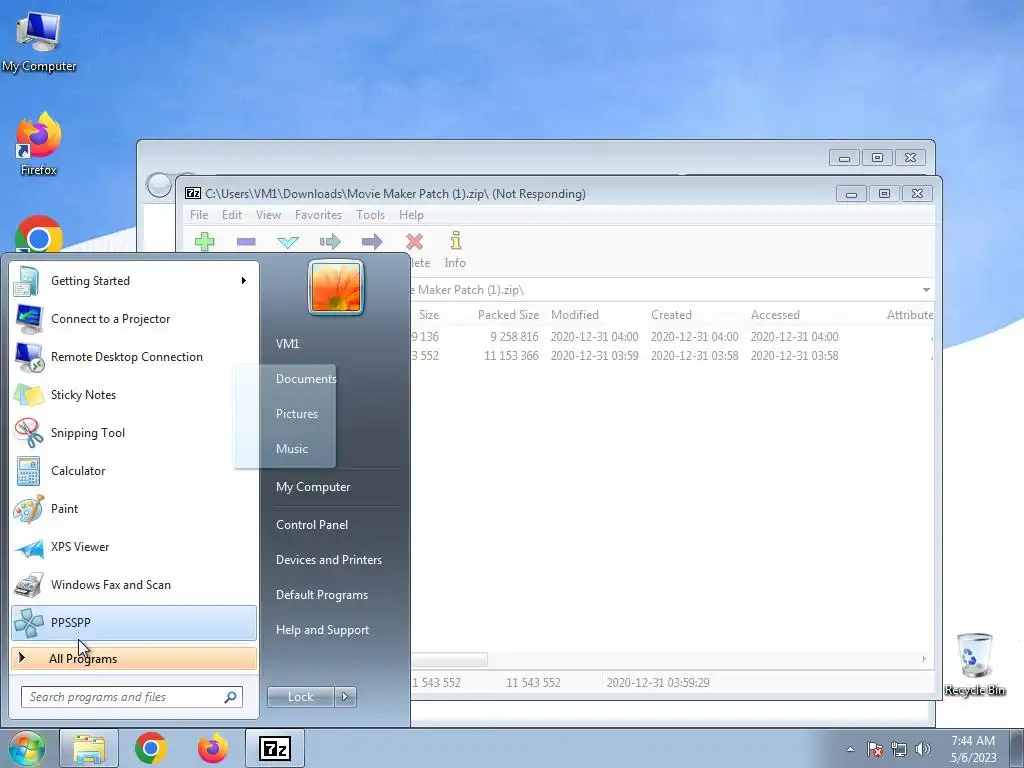Click the Action Center flag tray icon
The width and height of the screenshot is (1024, 768).
tap(875, 749)
